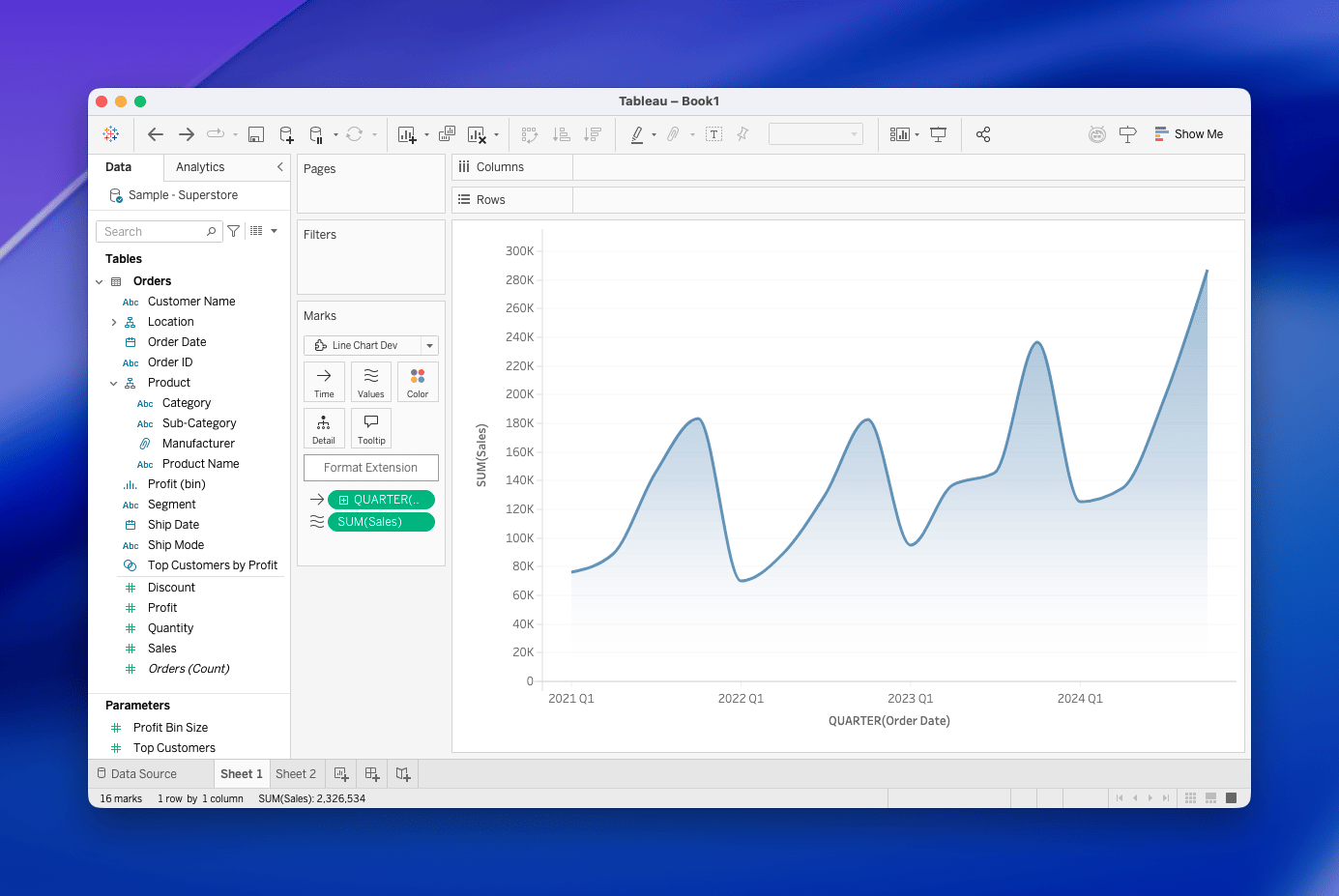This screenshot has height=896, width=1339.
Task: Open the Line Chart Dev mark type dropdown
Action: tap(371, 345)
